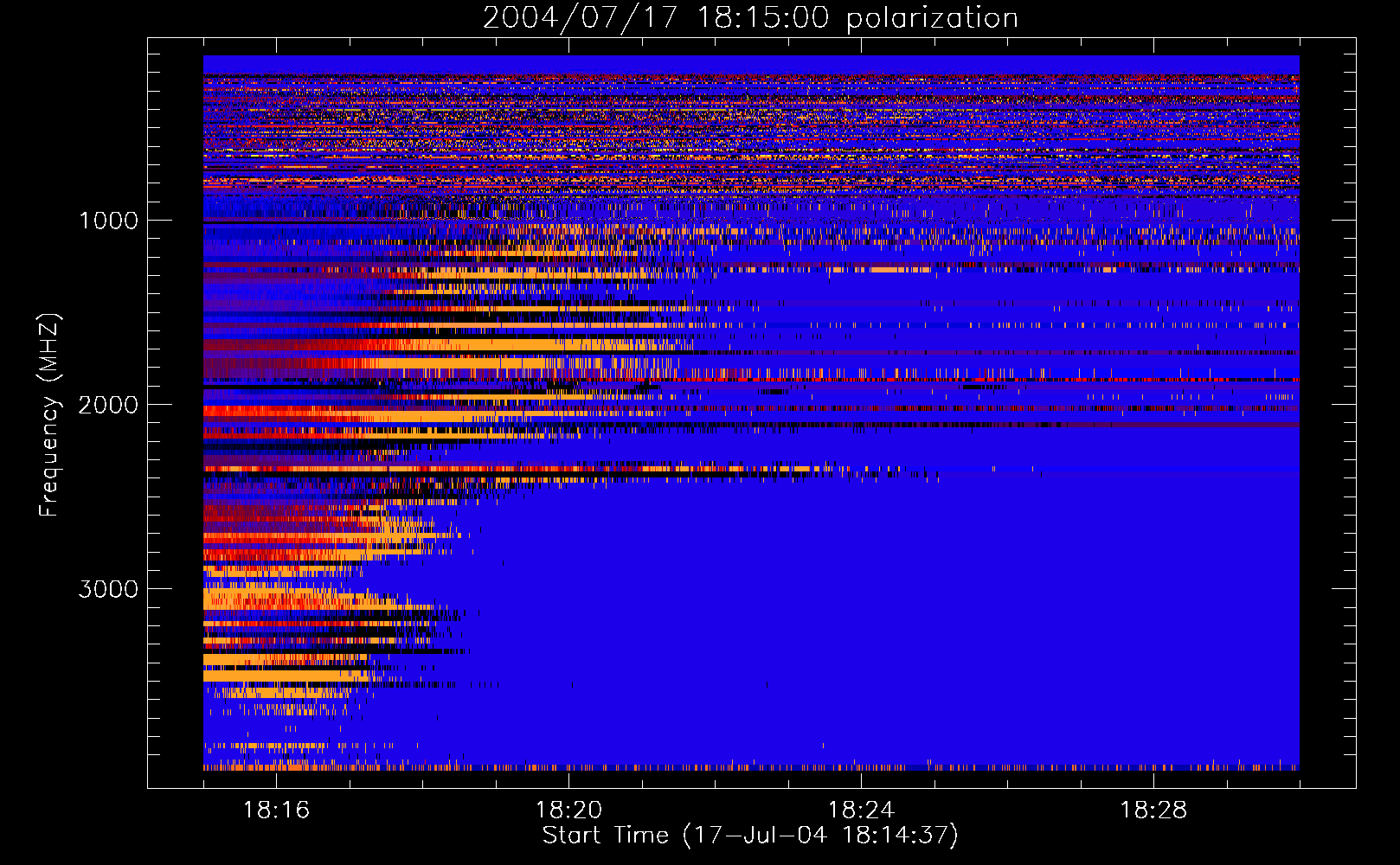This screenshot has height=865, width=1400.
Task: Click the plot title '2004/07/17 18:15:00 polarization'
Action: click(x=750, y=18)
